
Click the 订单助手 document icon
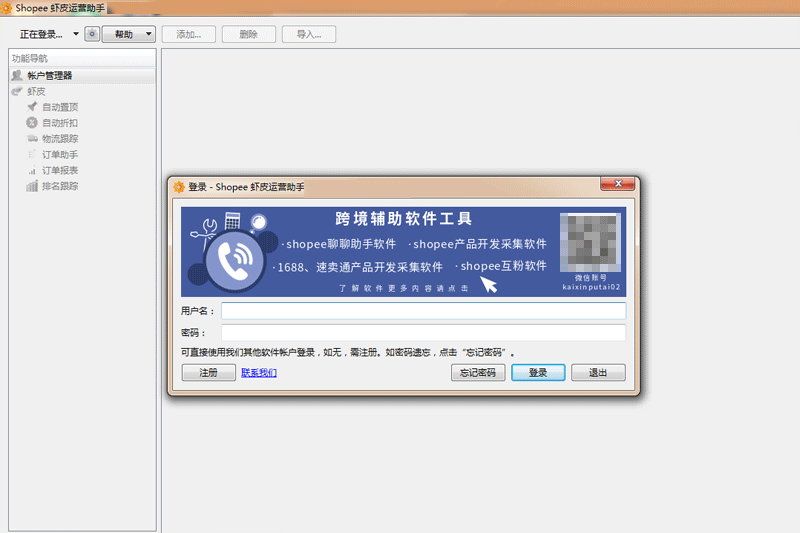32,154
